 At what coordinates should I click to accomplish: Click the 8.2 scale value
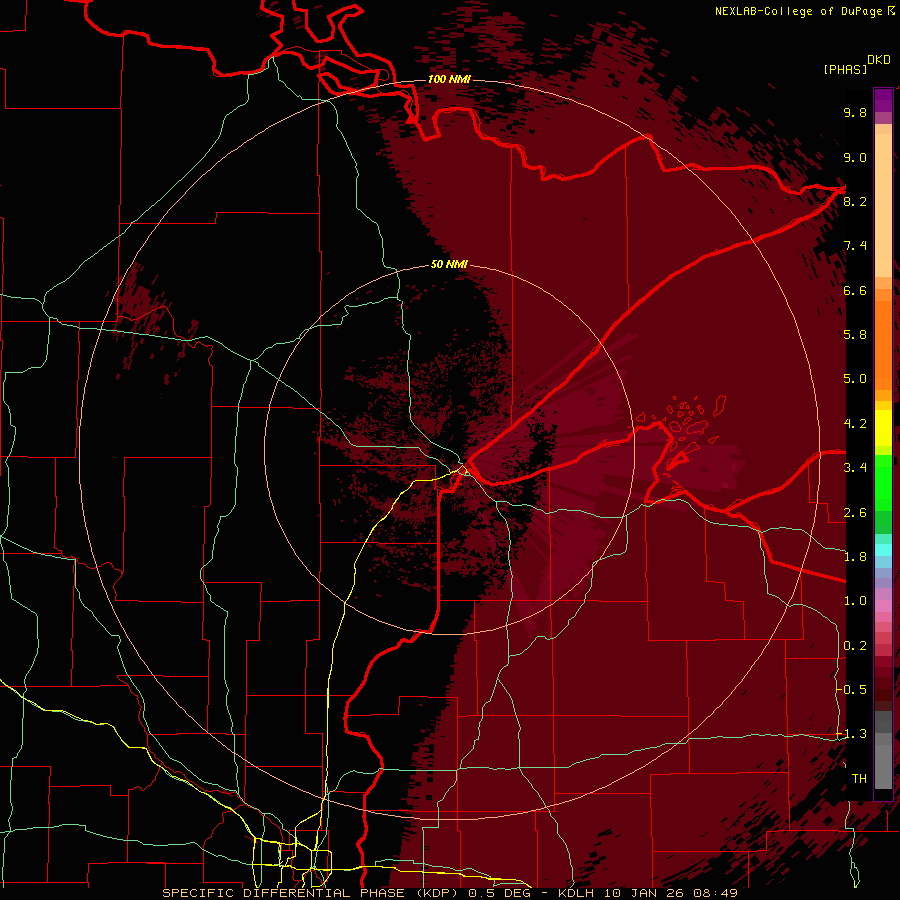[x=855, y=201]
